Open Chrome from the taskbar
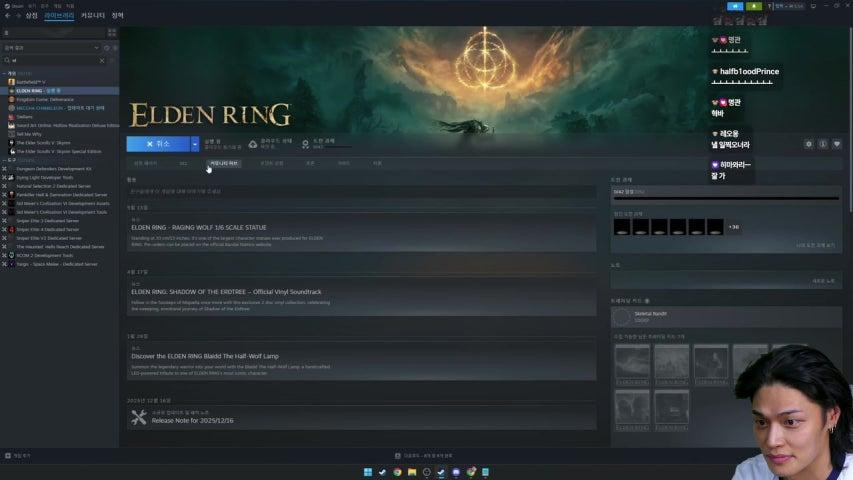The image size is (853, 480). [397, 472]
